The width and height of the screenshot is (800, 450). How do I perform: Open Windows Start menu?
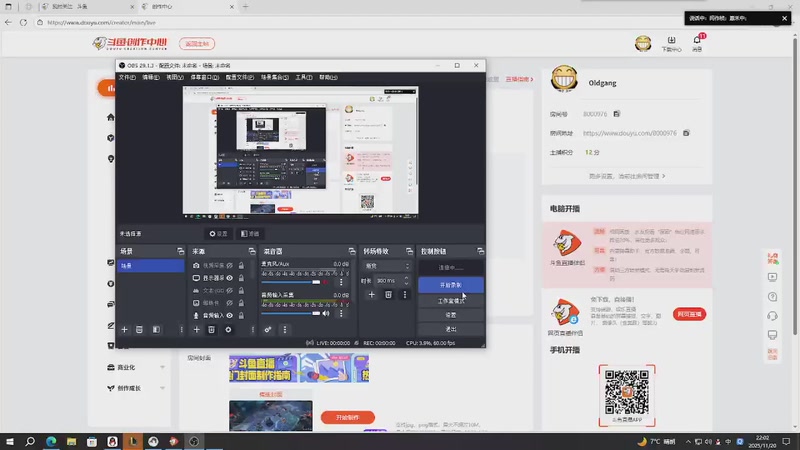[x=9, y=441]
